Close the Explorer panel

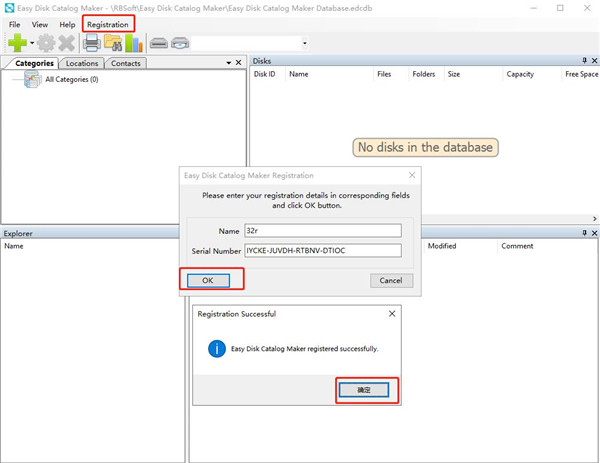point(594,233)
